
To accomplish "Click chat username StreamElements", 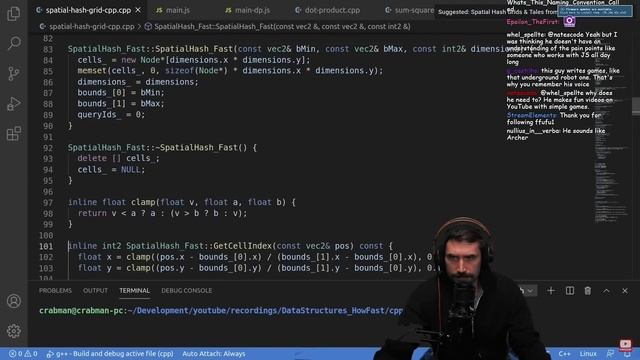I will (531, 116).
